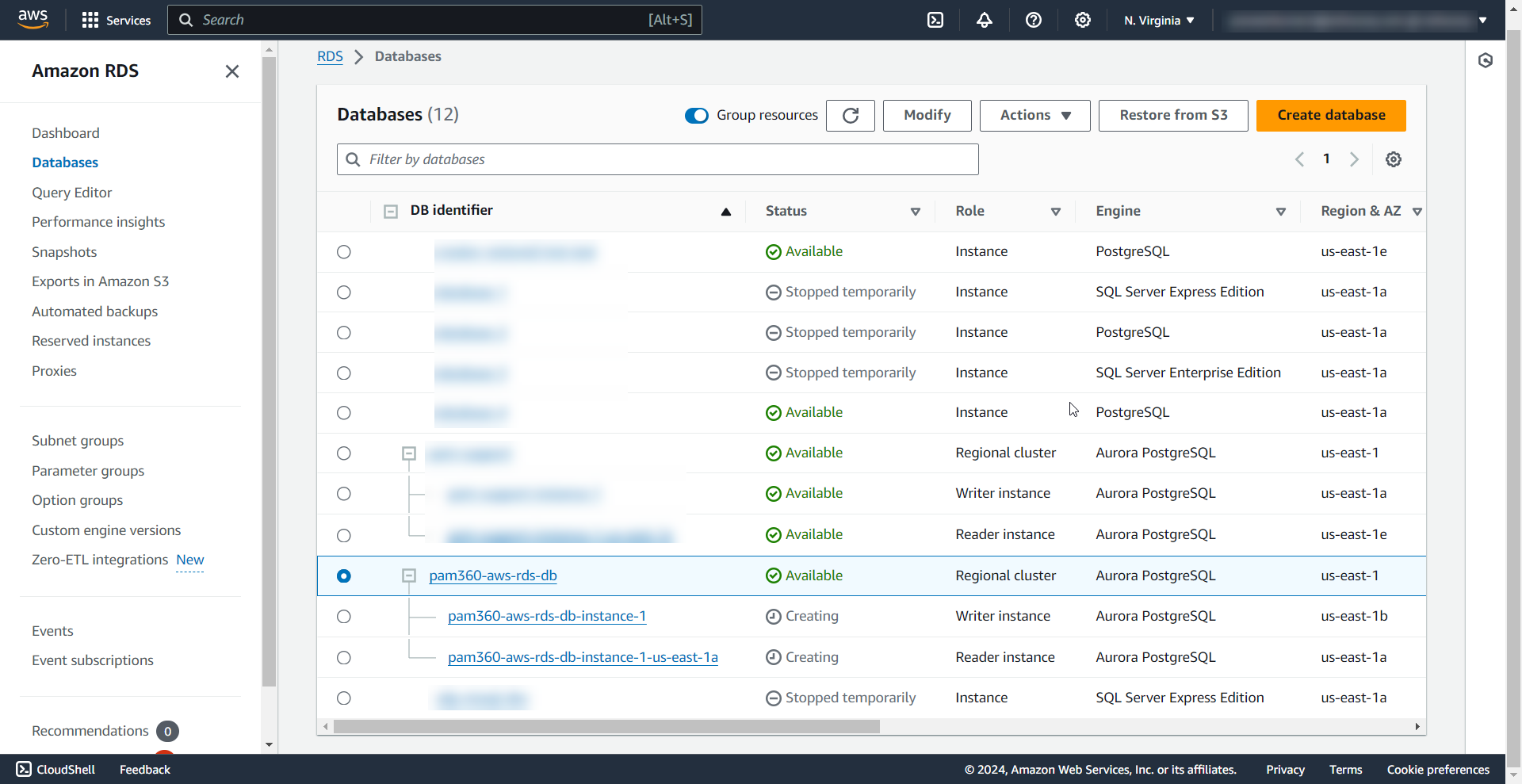Open the help question mark menu
The height and width of the screenshot is (784, 1522).
click(x=1034, y=20)
